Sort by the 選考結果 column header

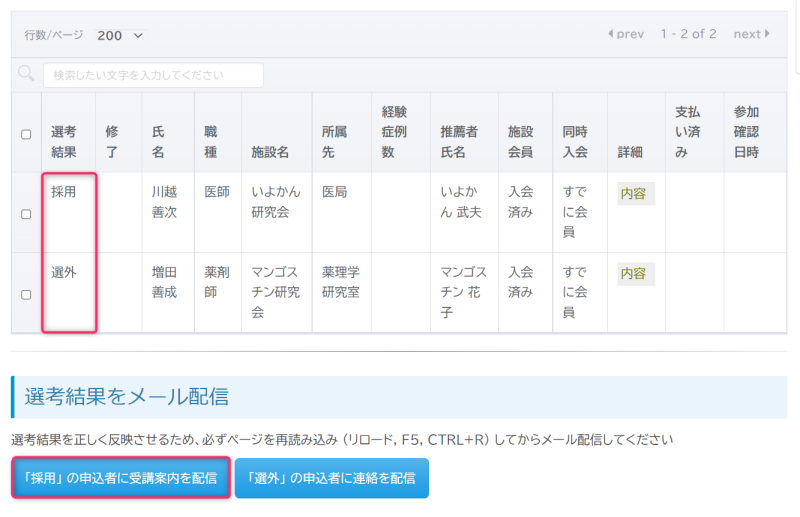pos(64,142)
